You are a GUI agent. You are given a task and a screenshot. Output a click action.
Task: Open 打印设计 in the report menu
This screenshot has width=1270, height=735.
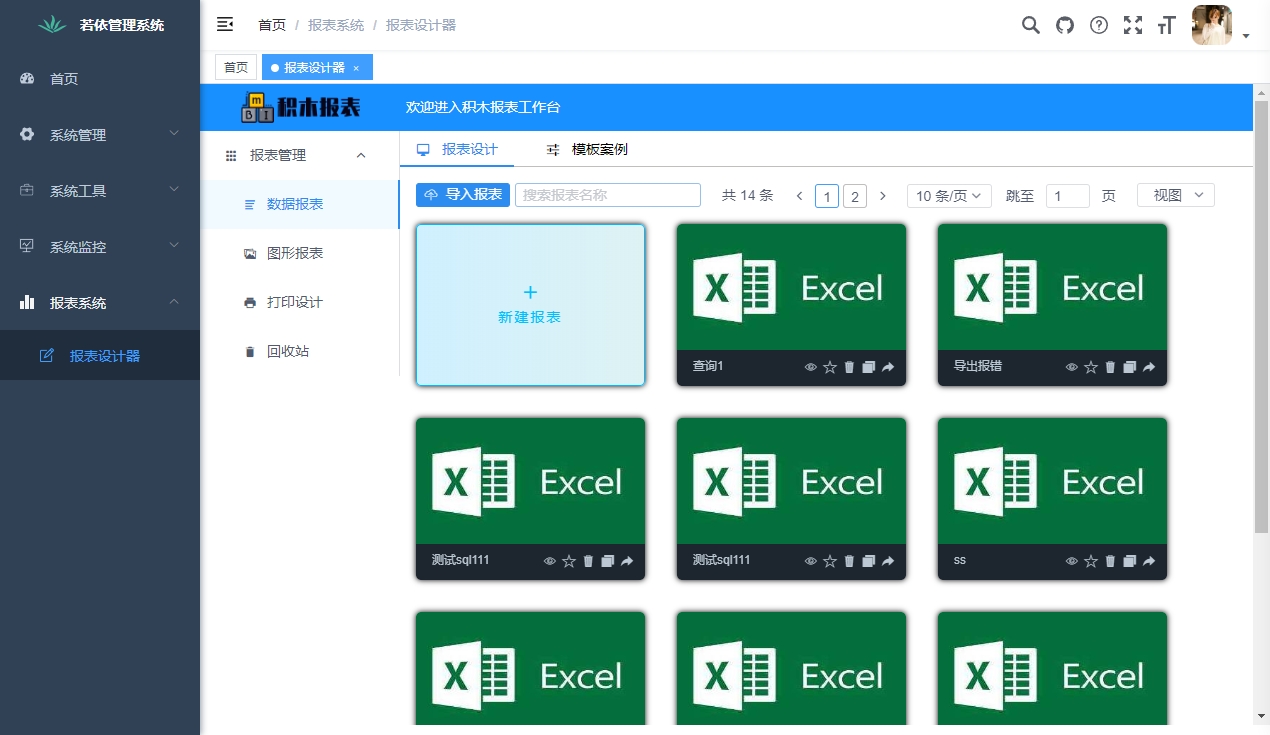pyautogui.click(x=300, y=302)
